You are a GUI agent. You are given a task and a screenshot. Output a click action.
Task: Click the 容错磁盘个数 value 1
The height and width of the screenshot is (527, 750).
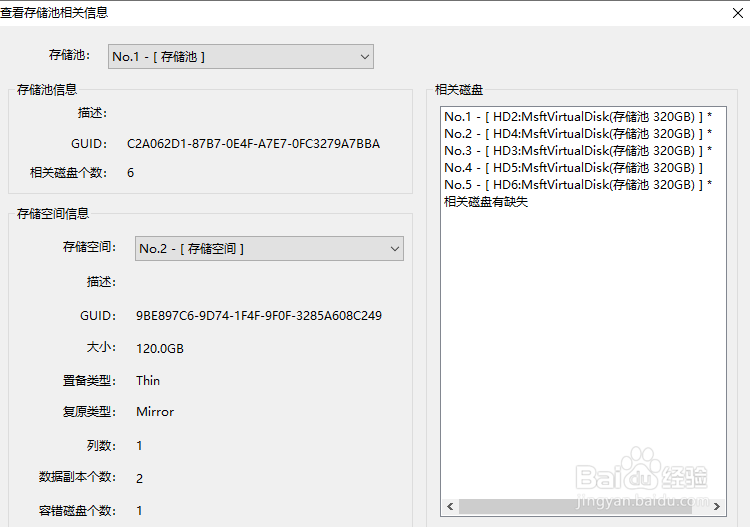coord(139,511)
